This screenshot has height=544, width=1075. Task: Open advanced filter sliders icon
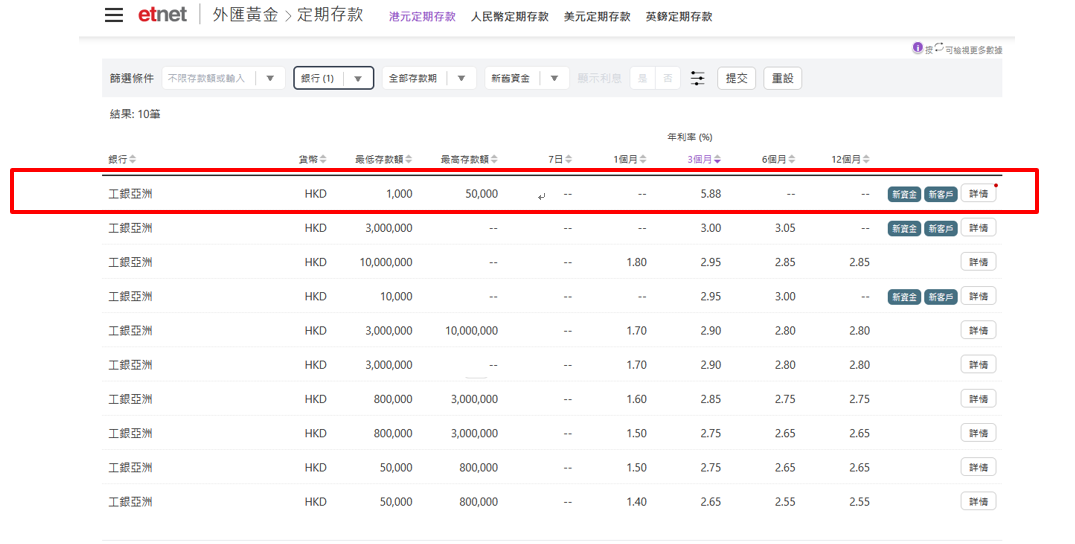tap(697, 78)
